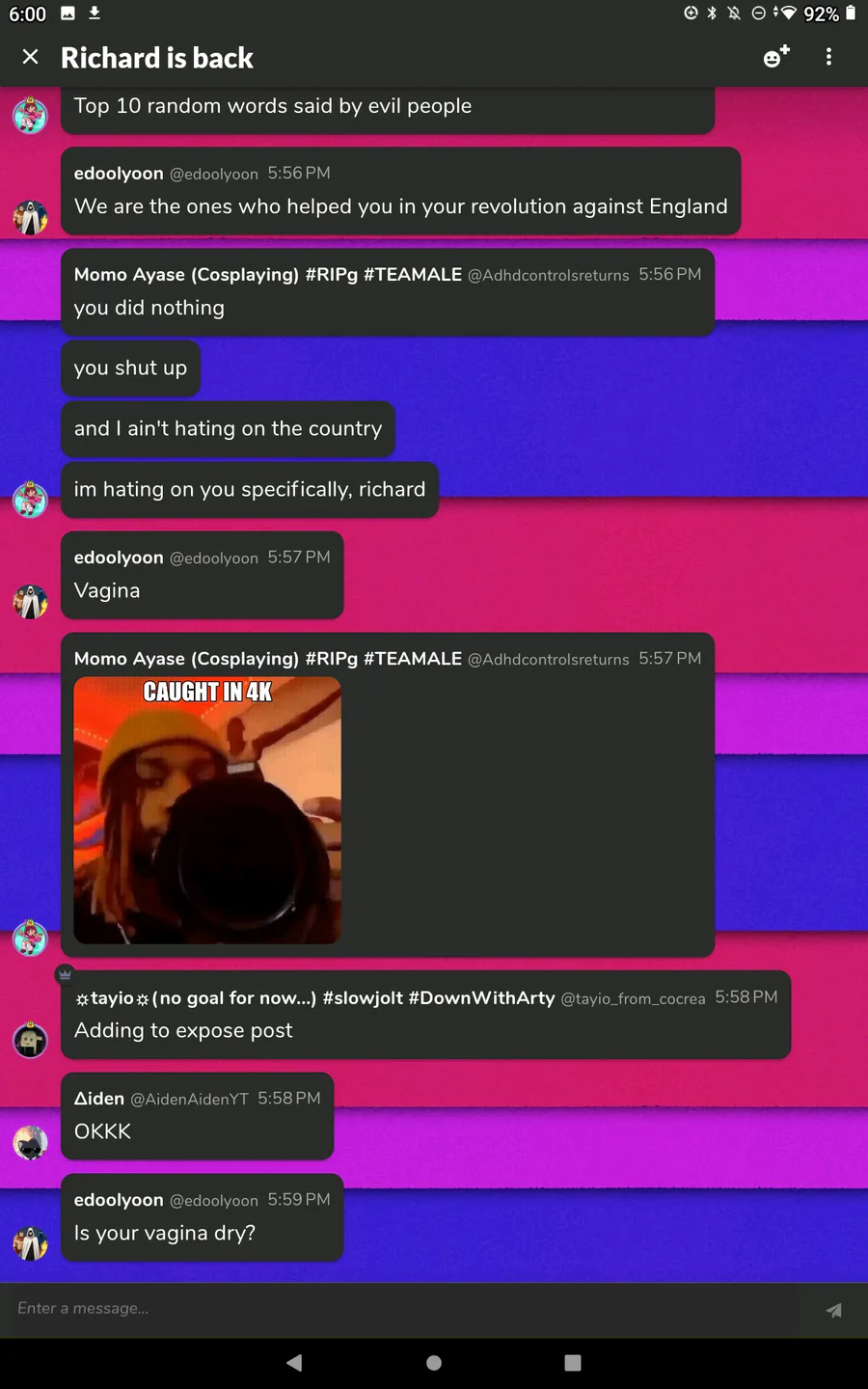Close the Richard is back chat
868x1389 pixels.
pos(31,57)
